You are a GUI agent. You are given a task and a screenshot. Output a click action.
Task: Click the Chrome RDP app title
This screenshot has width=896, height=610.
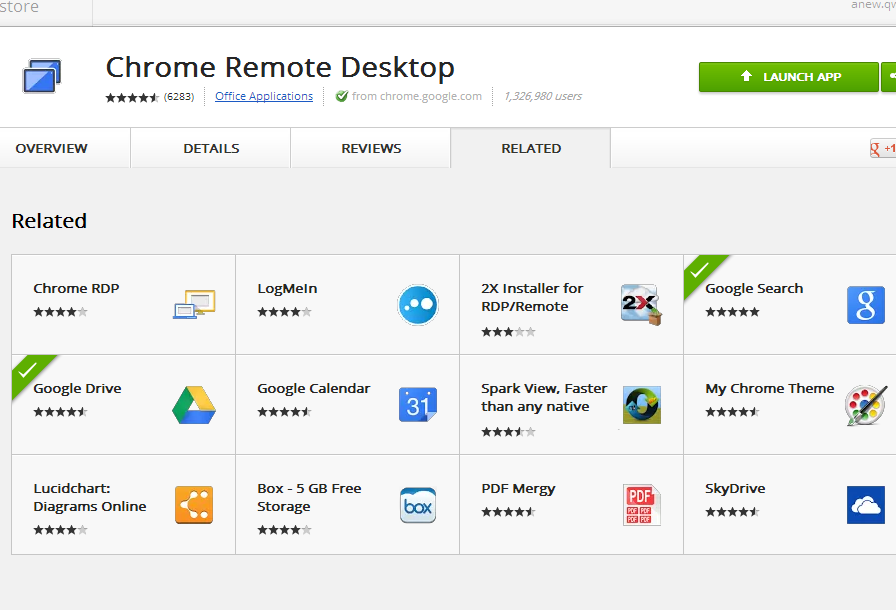76,288
